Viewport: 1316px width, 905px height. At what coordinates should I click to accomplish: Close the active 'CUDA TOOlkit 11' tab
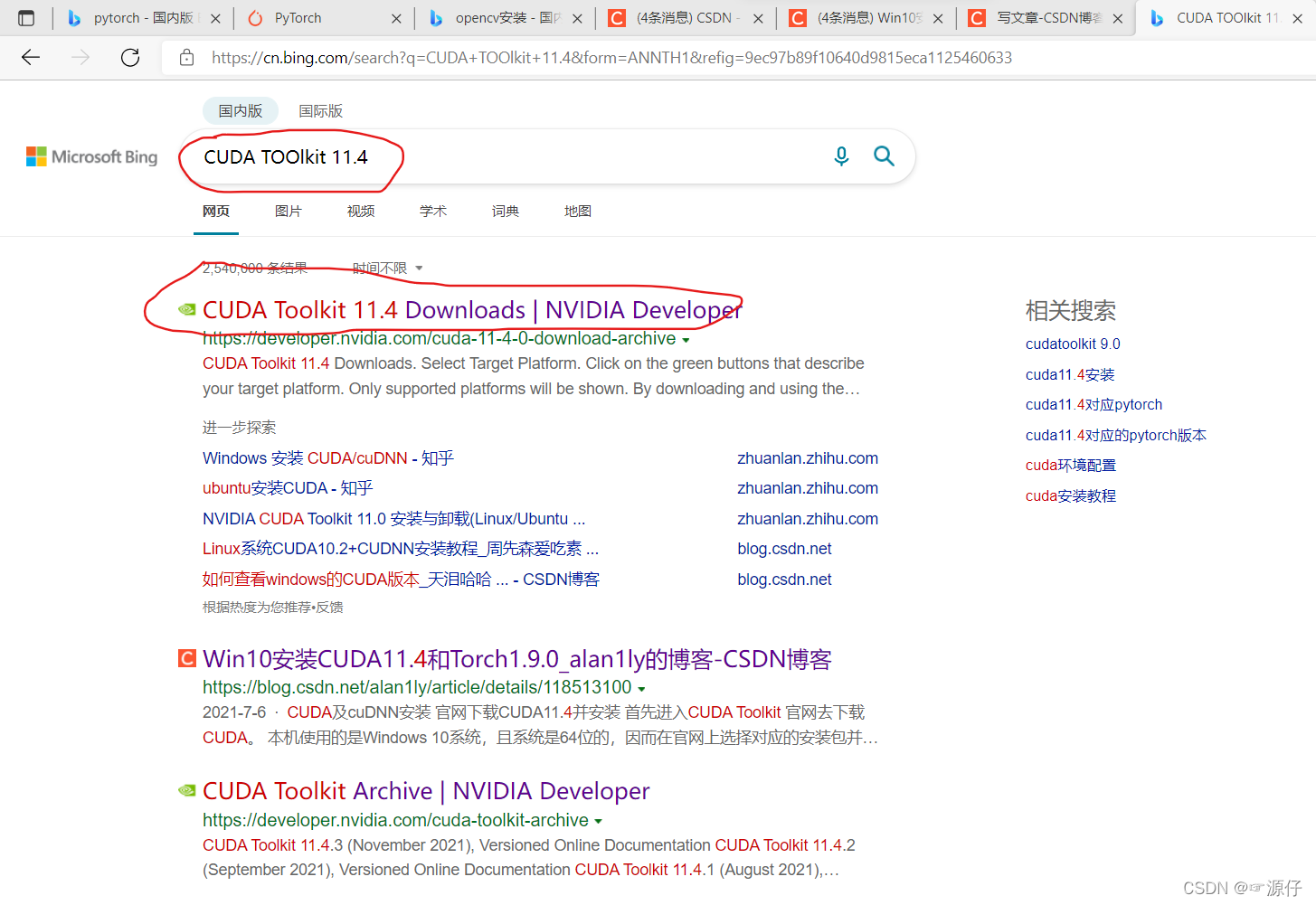pyautogui.click(x=1297, y=18)
